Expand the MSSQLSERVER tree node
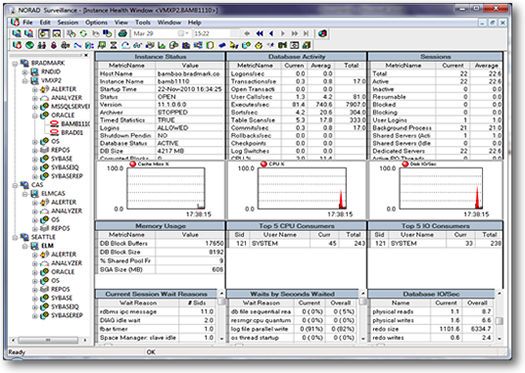Image resolution: width=525 pixels, height=373 pixels. [x=34, y=107]
